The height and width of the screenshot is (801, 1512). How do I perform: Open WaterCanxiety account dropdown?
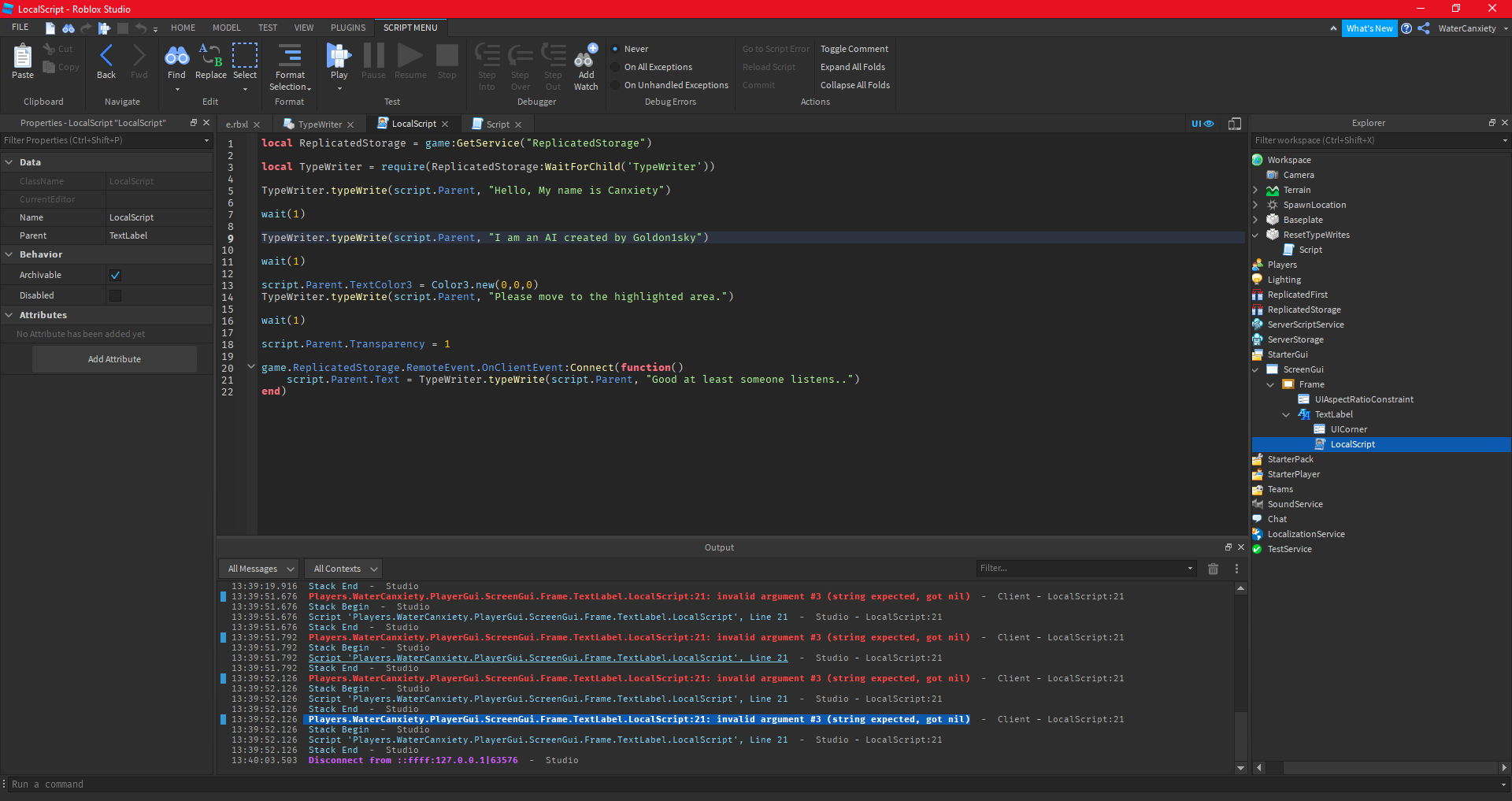click(1473, 28)
